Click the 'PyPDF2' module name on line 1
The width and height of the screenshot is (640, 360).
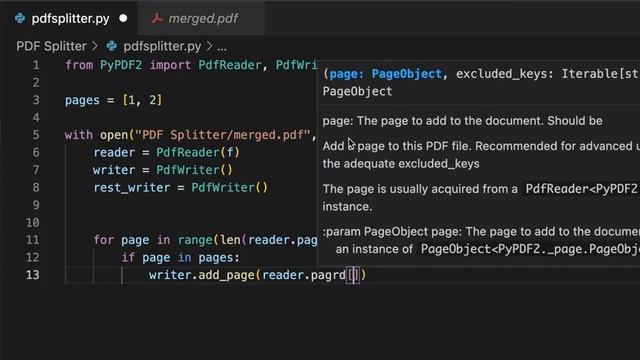(x=121, y=65)
